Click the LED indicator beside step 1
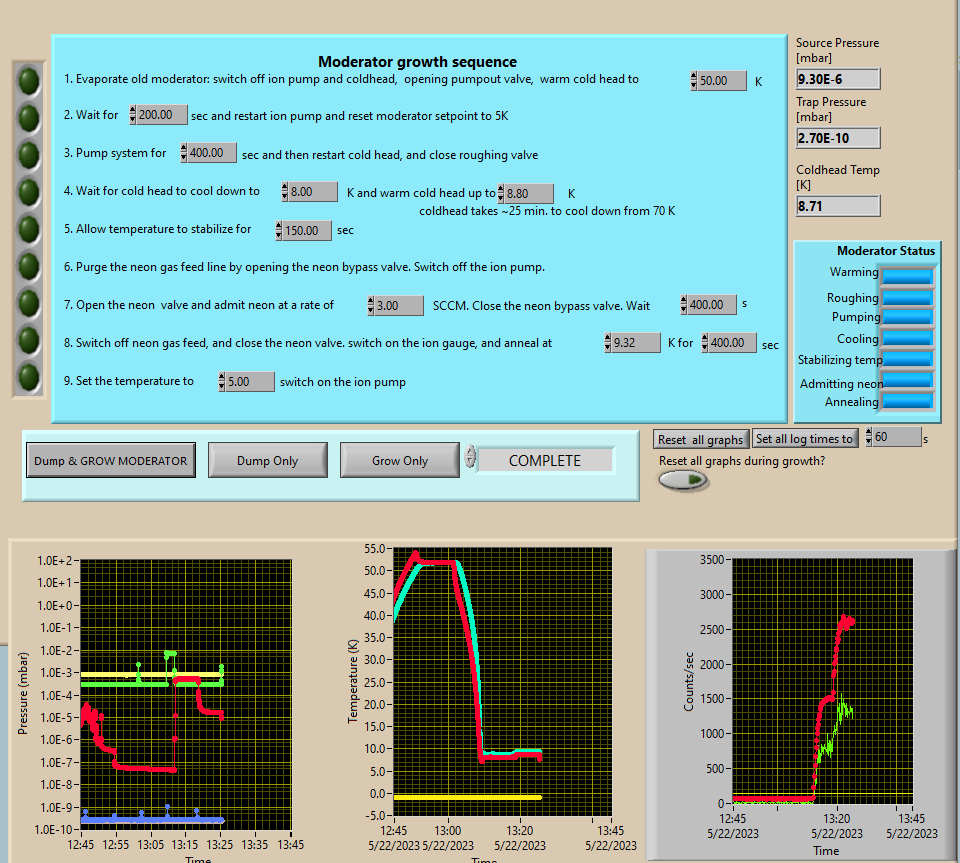 pos(29,79)
